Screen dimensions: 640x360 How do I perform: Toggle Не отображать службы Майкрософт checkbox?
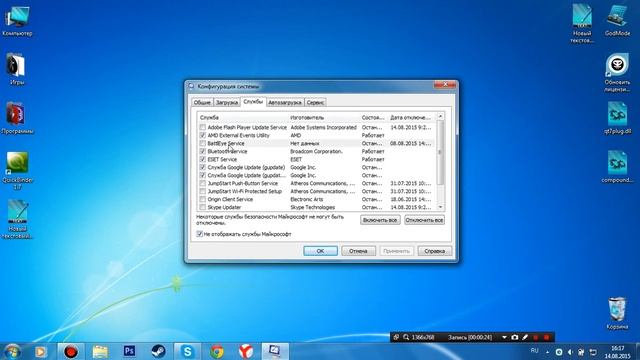tap(200, 234)
